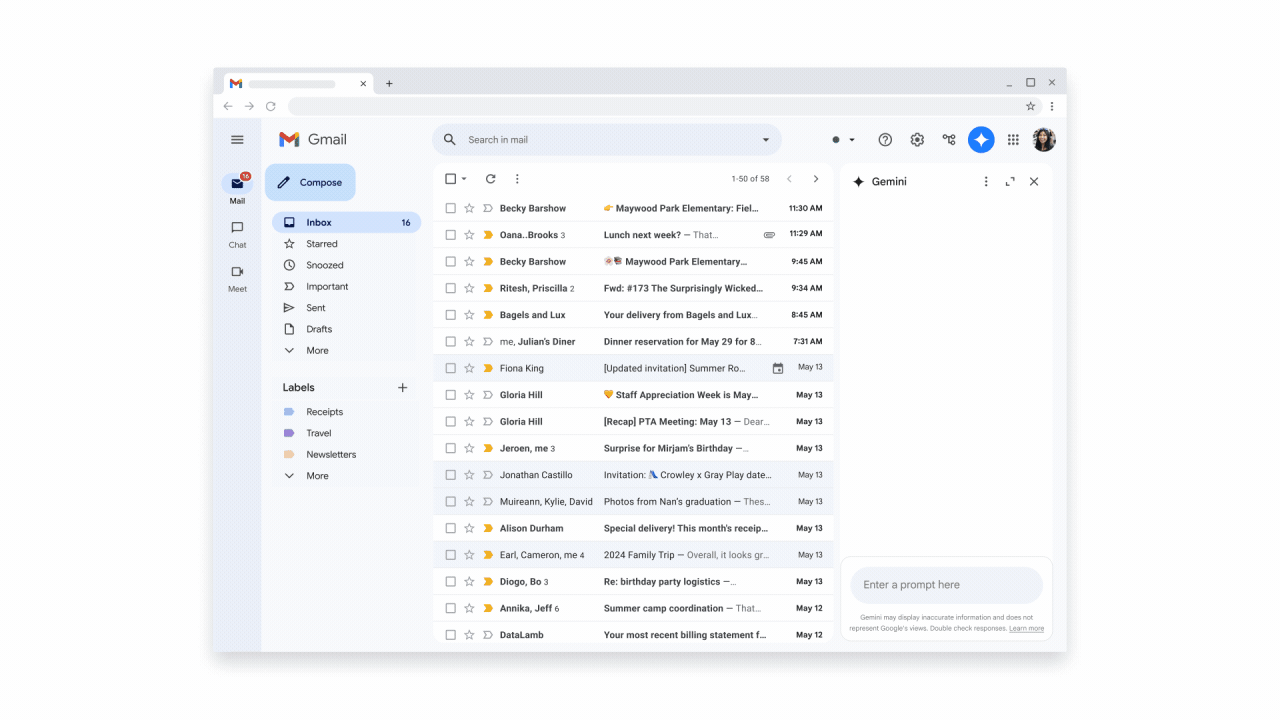The width and height of the screenshot is (1280, 720).
Task: Expand More under the Labels section
Action: coord(317,475)
